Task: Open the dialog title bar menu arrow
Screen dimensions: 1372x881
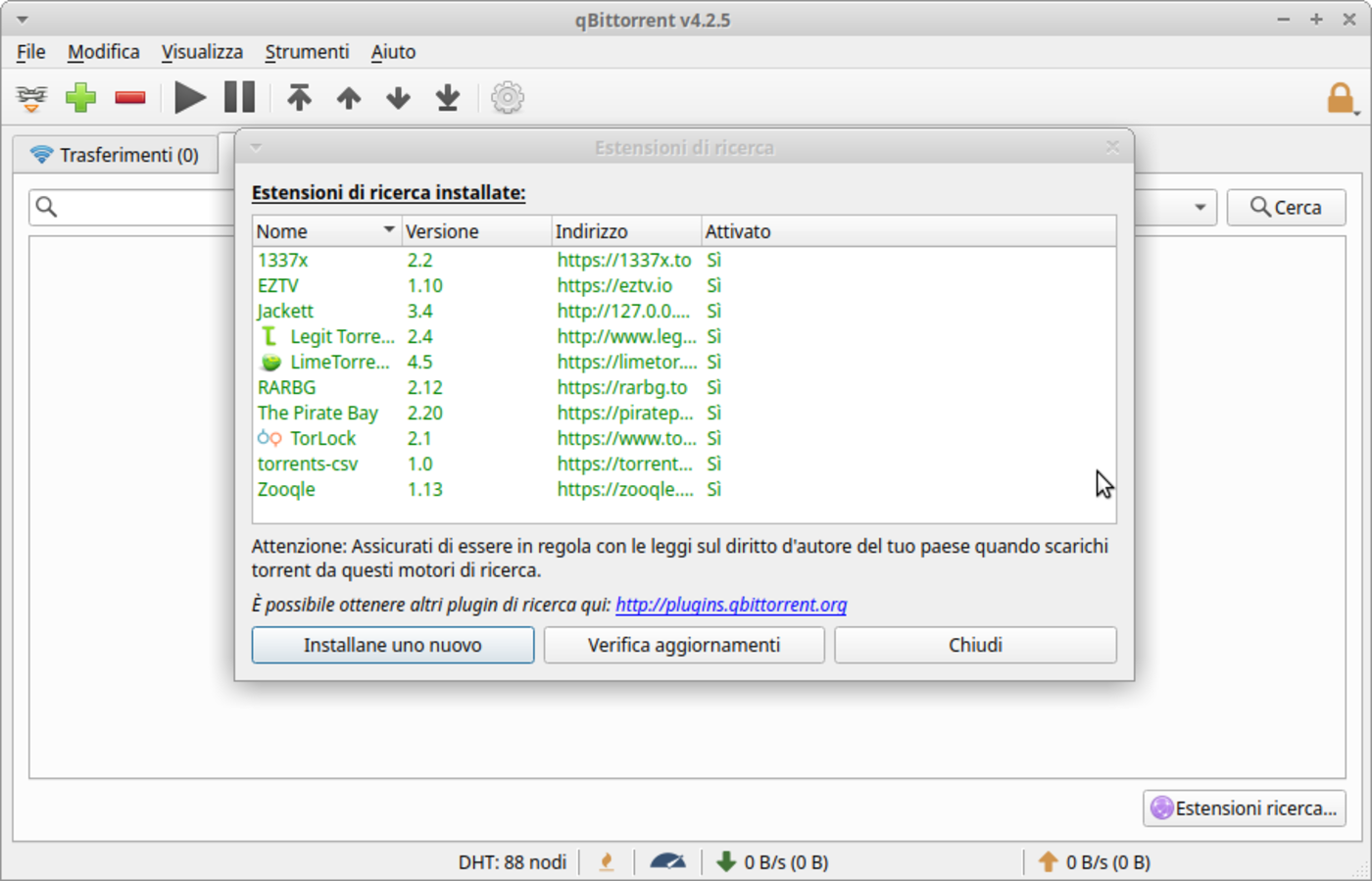Action: pos(256,148)
